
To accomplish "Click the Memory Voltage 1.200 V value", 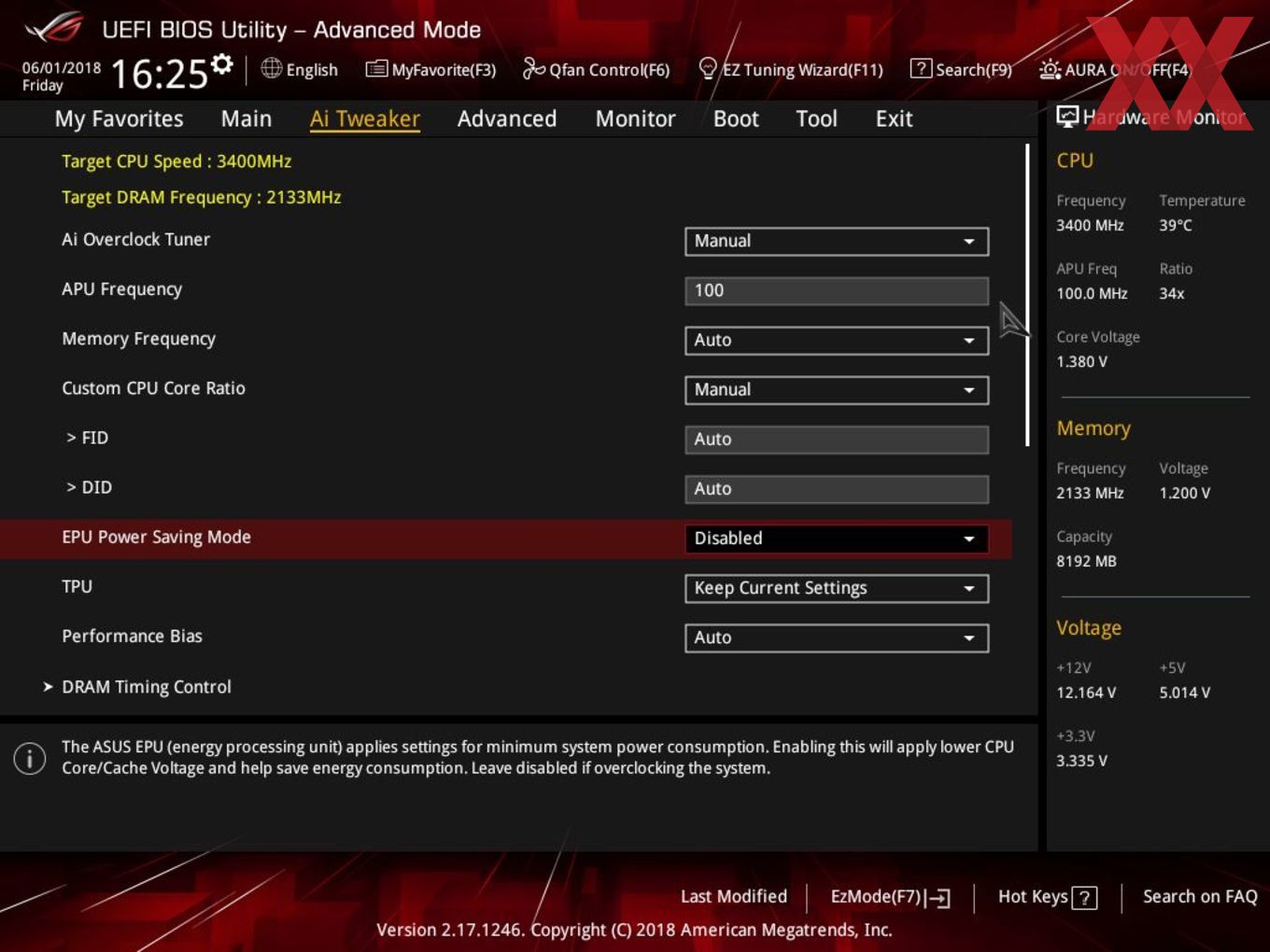I will pyautogui.click(x=1184, y=493).
